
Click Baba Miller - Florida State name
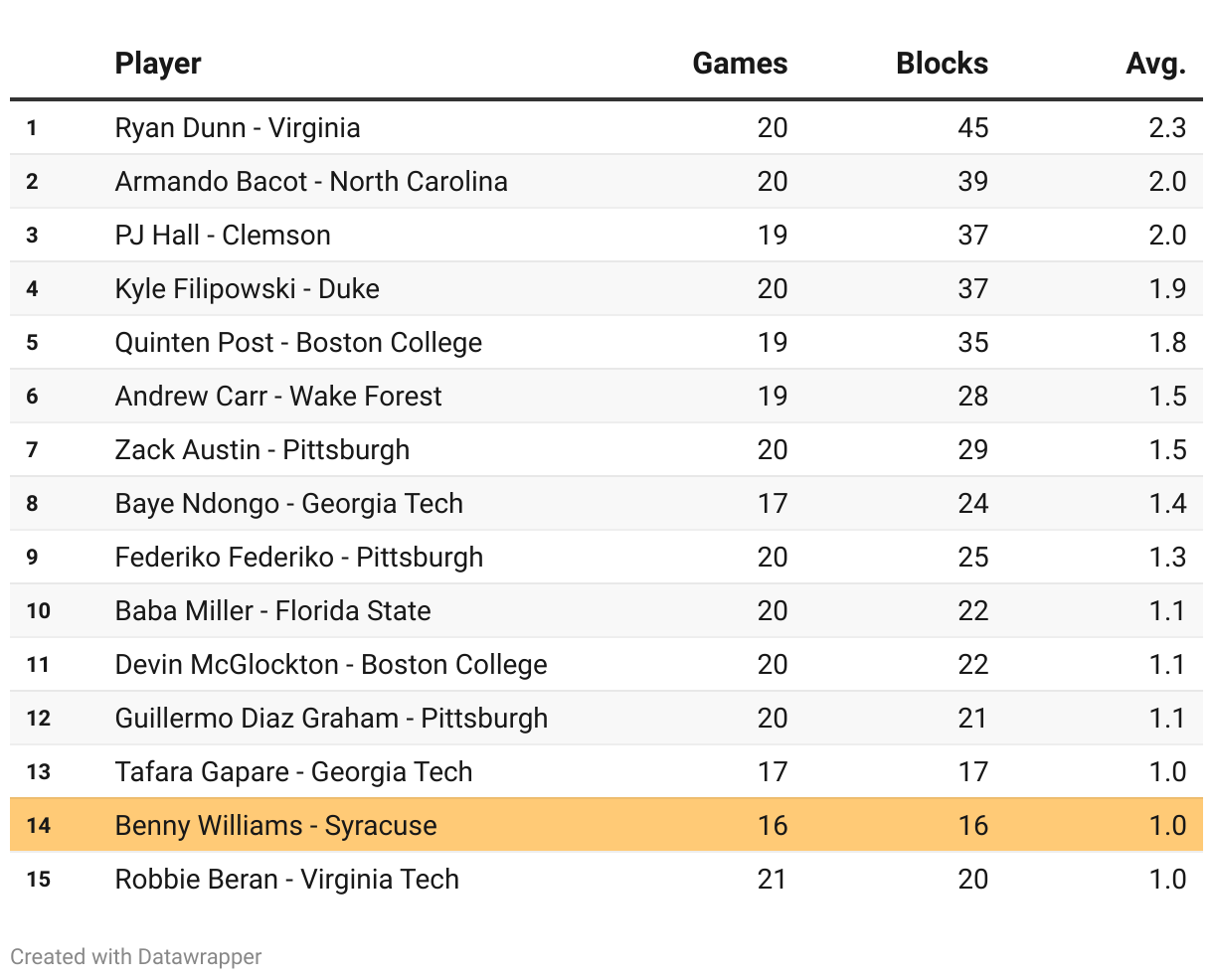[x=273, y=611]
